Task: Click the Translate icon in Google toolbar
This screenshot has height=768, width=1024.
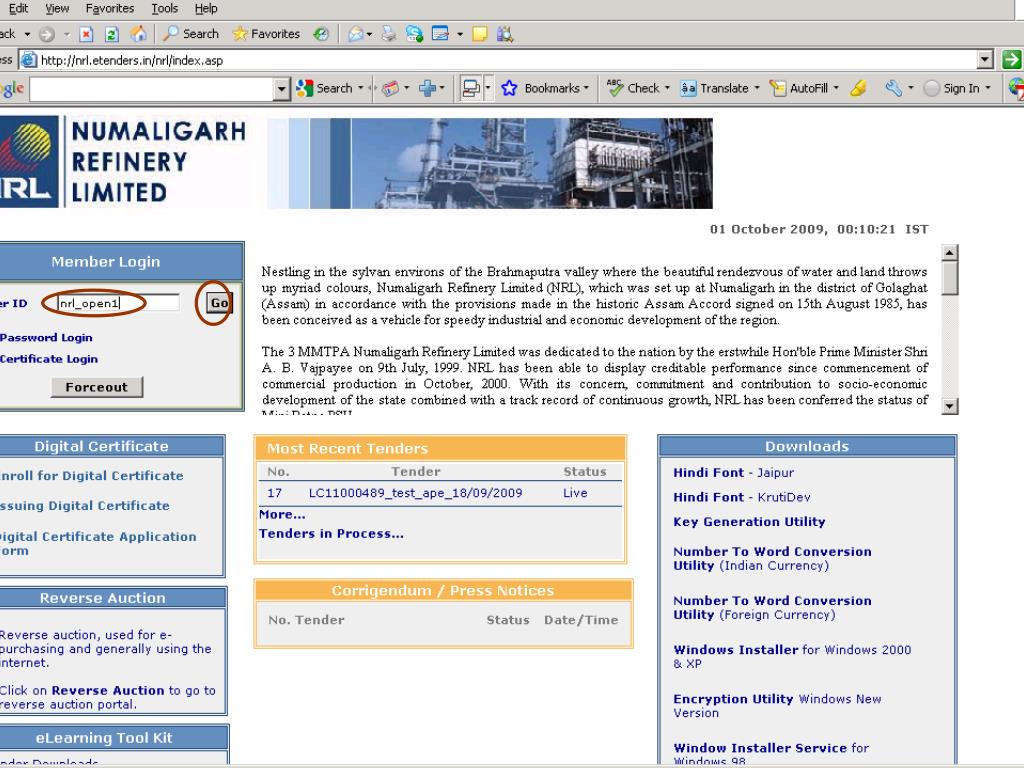Action: (x=688, y=88)
